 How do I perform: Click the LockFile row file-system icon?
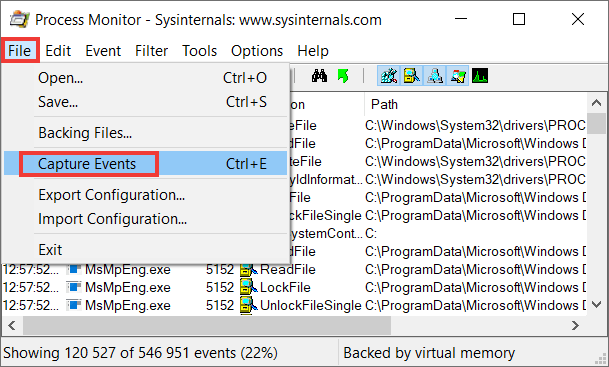(x=249, y=287)
